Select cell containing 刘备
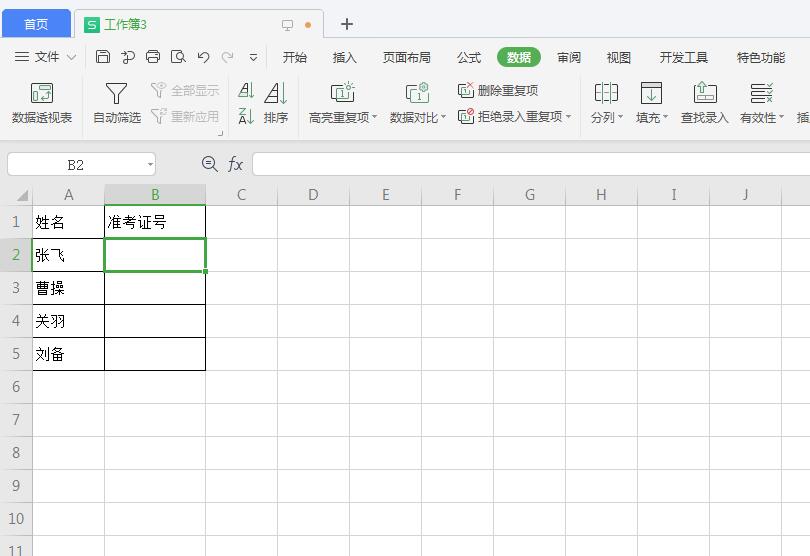Screen dimensions: 810x556 click(x=68, y=354)
